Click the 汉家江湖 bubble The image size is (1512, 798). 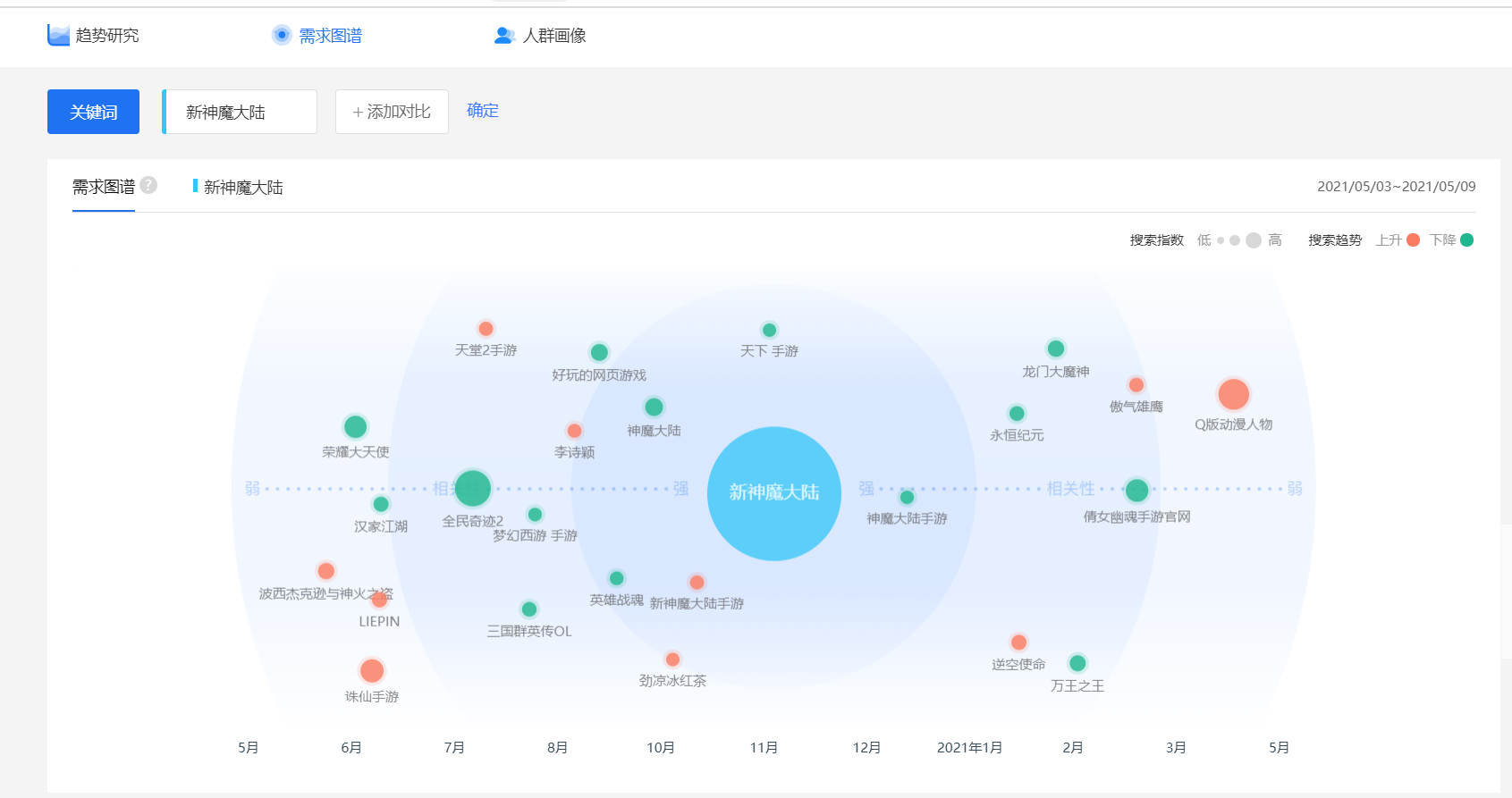coord(381,504)
